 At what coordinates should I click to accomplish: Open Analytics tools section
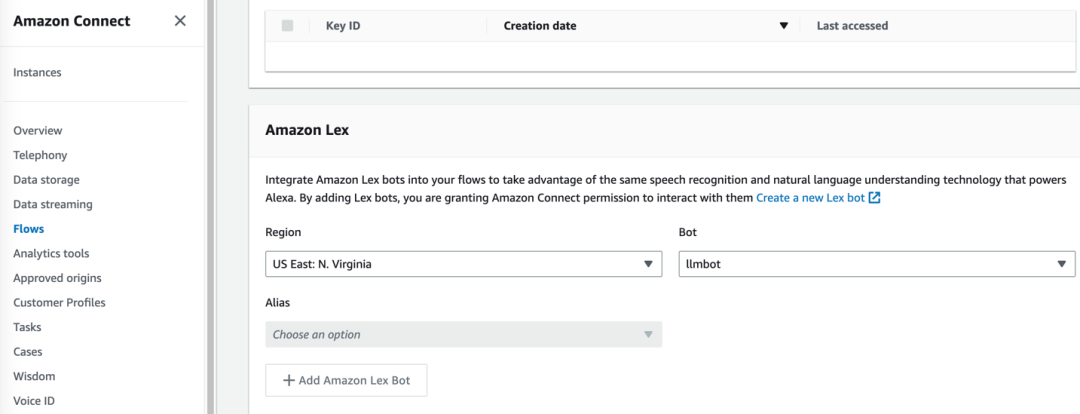tap(51, 253)
